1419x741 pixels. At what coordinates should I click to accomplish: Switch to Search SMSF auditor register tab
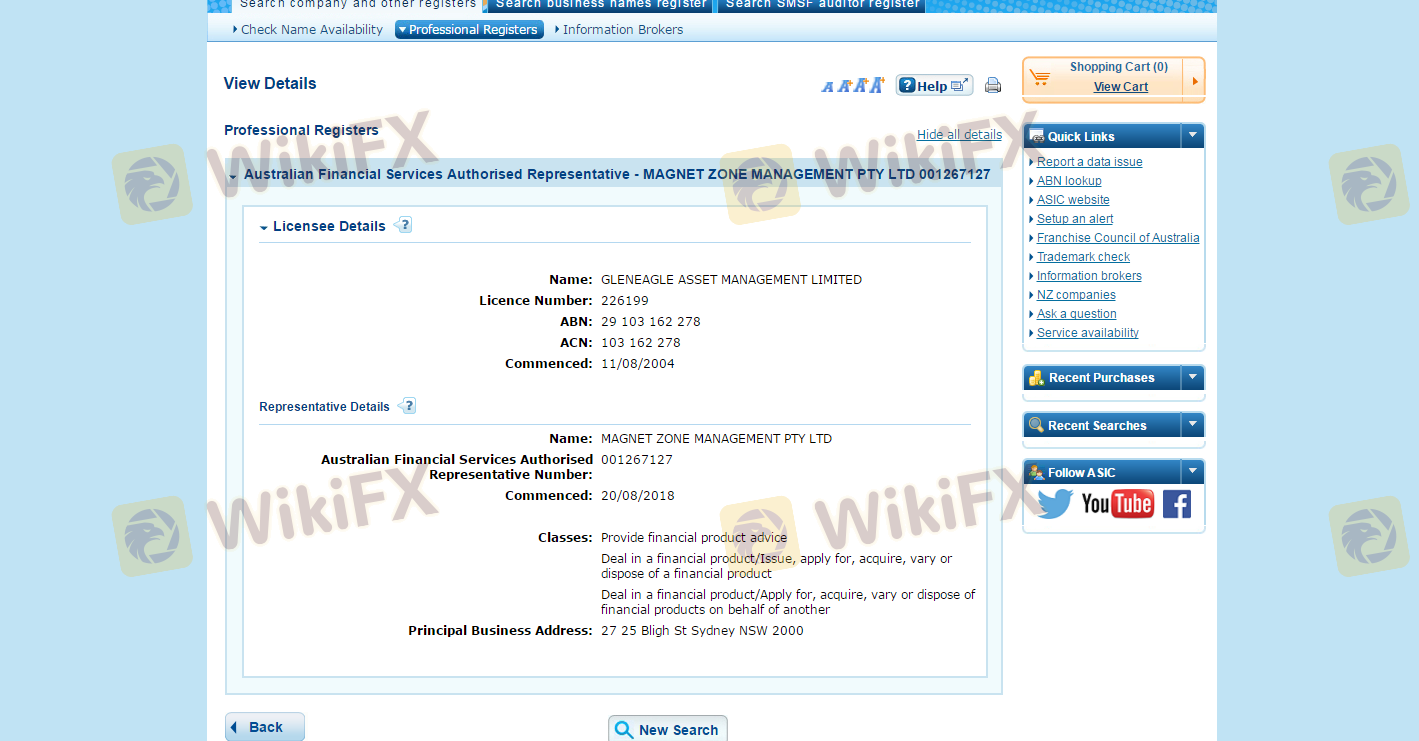coord(822,5)
